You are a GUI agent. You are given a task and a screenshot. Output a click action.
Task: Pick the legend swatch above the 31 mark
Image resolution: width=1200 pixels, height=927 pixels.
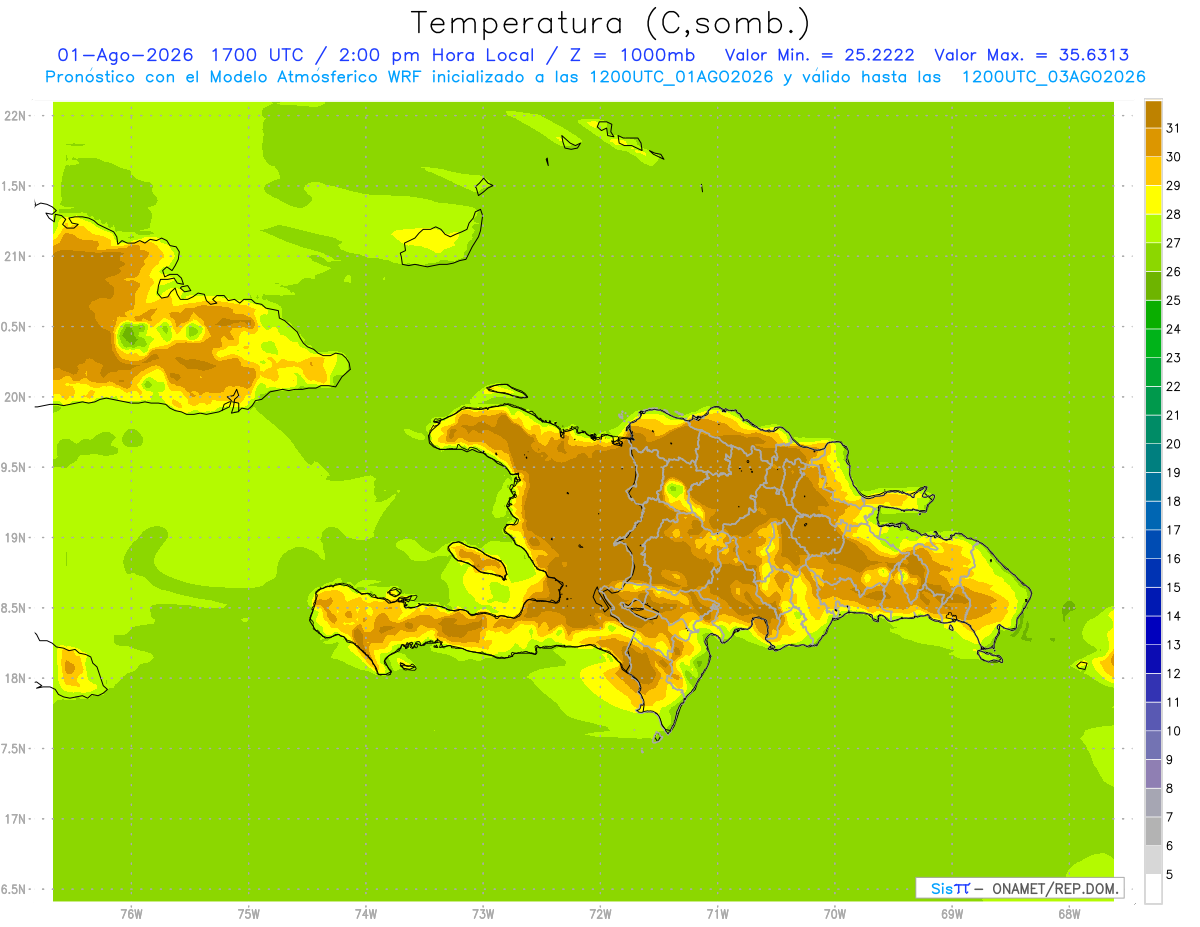click(x=1153, y=114)
